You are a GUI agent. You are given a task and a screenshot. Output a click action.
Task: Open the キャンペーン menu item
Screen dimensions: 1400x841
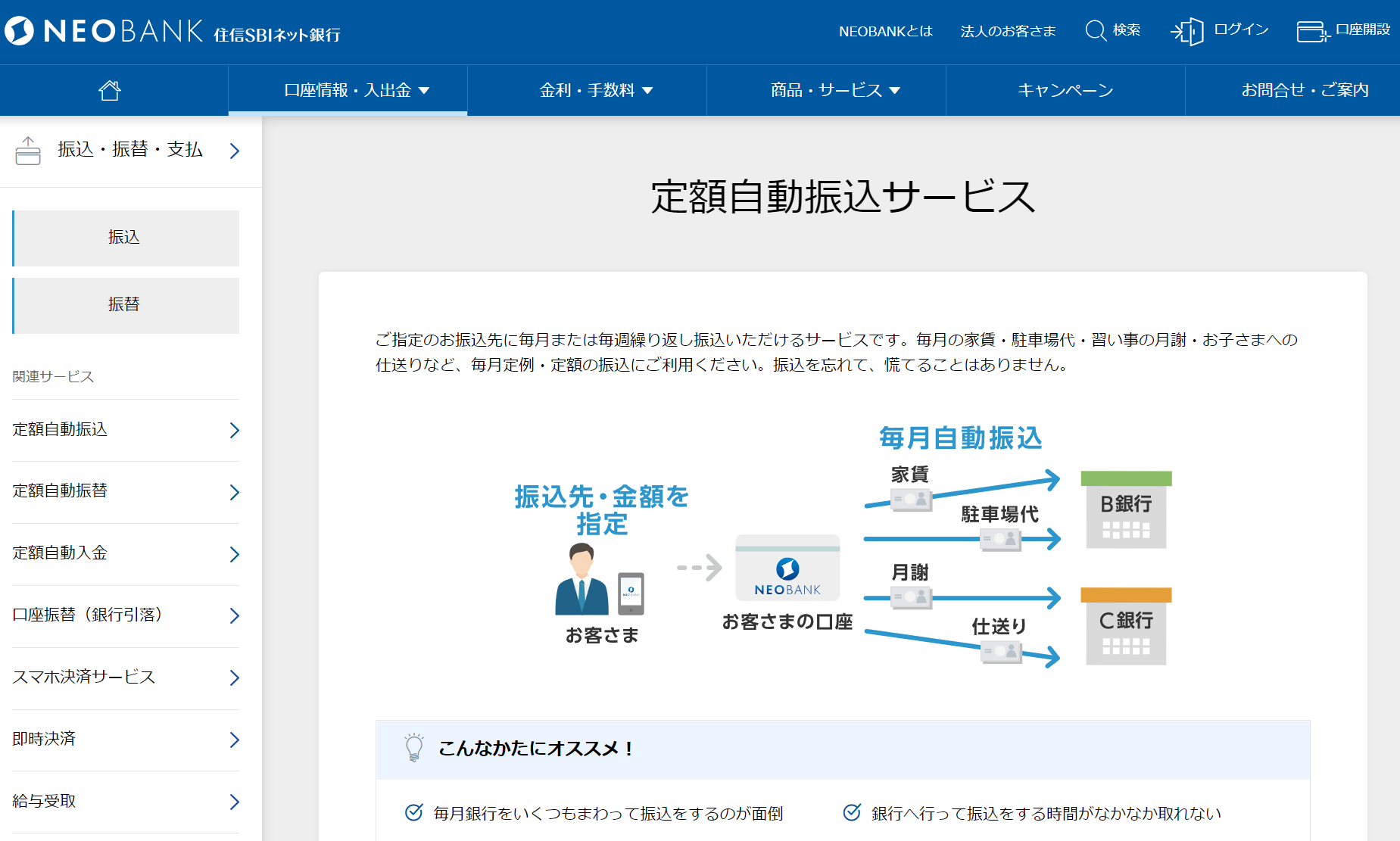[1065, 91]
